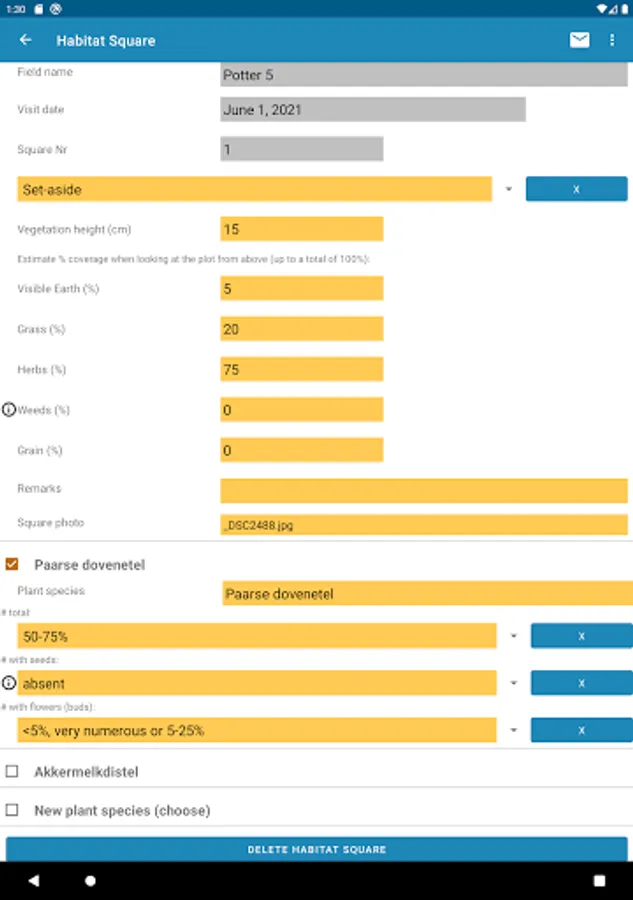
Task: Tap the info icon beside Weeds (%)
Action: click(x=10, y=410)
